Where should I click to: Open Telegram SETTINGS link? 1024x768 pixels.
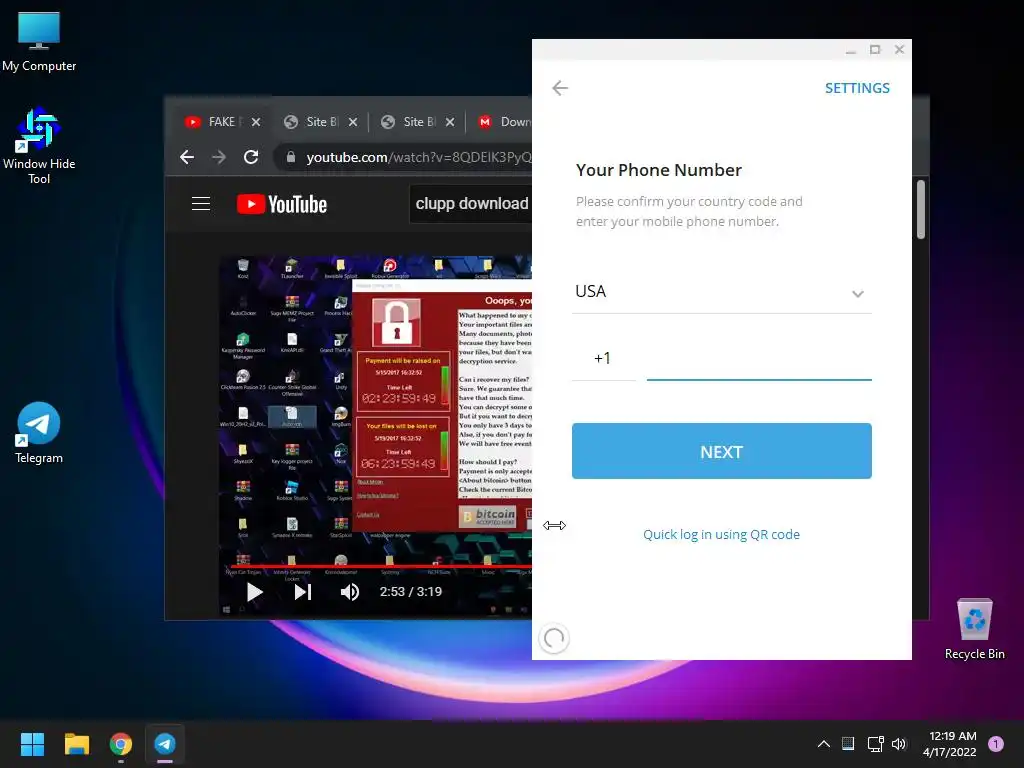coord(857,88)
